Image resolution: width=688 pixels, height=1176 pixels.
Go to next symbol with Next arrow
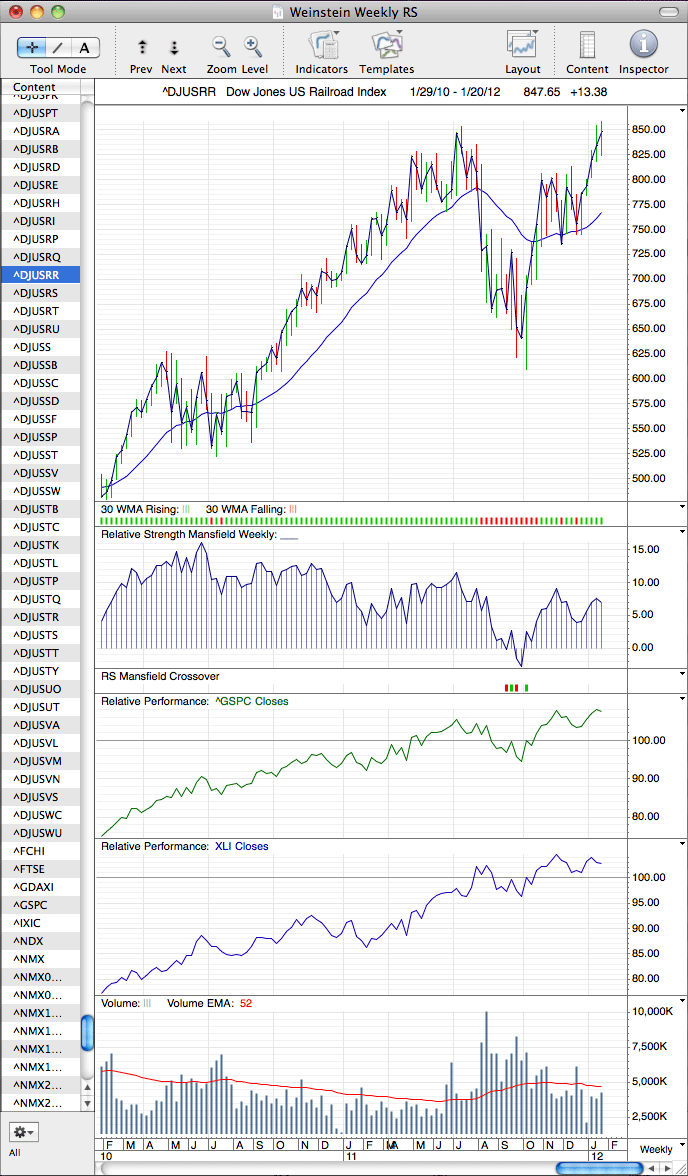point(174,47)
